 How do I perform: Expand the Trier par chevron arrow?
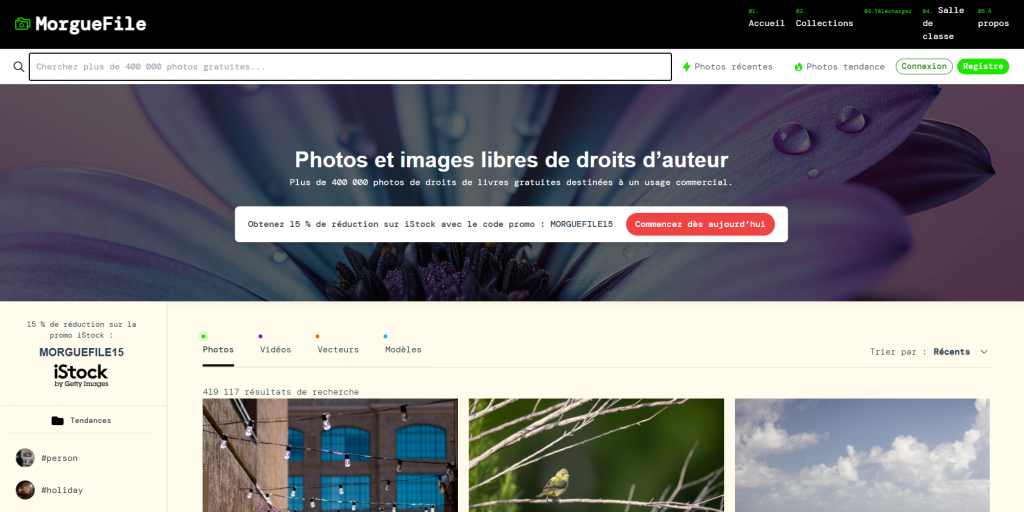point(984,351)
